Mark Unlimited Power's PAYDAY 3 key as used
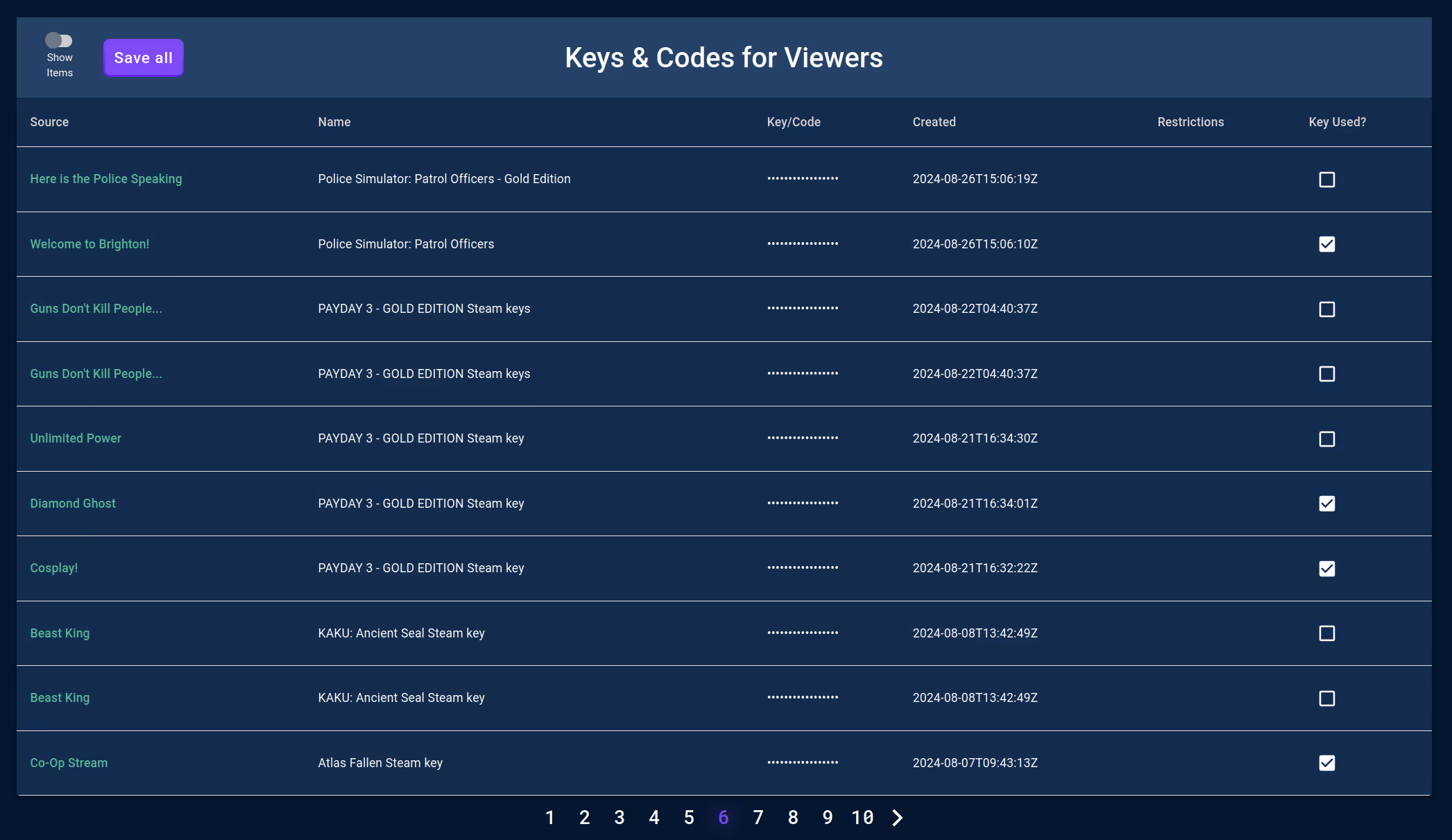 (x=1326, y=438)
